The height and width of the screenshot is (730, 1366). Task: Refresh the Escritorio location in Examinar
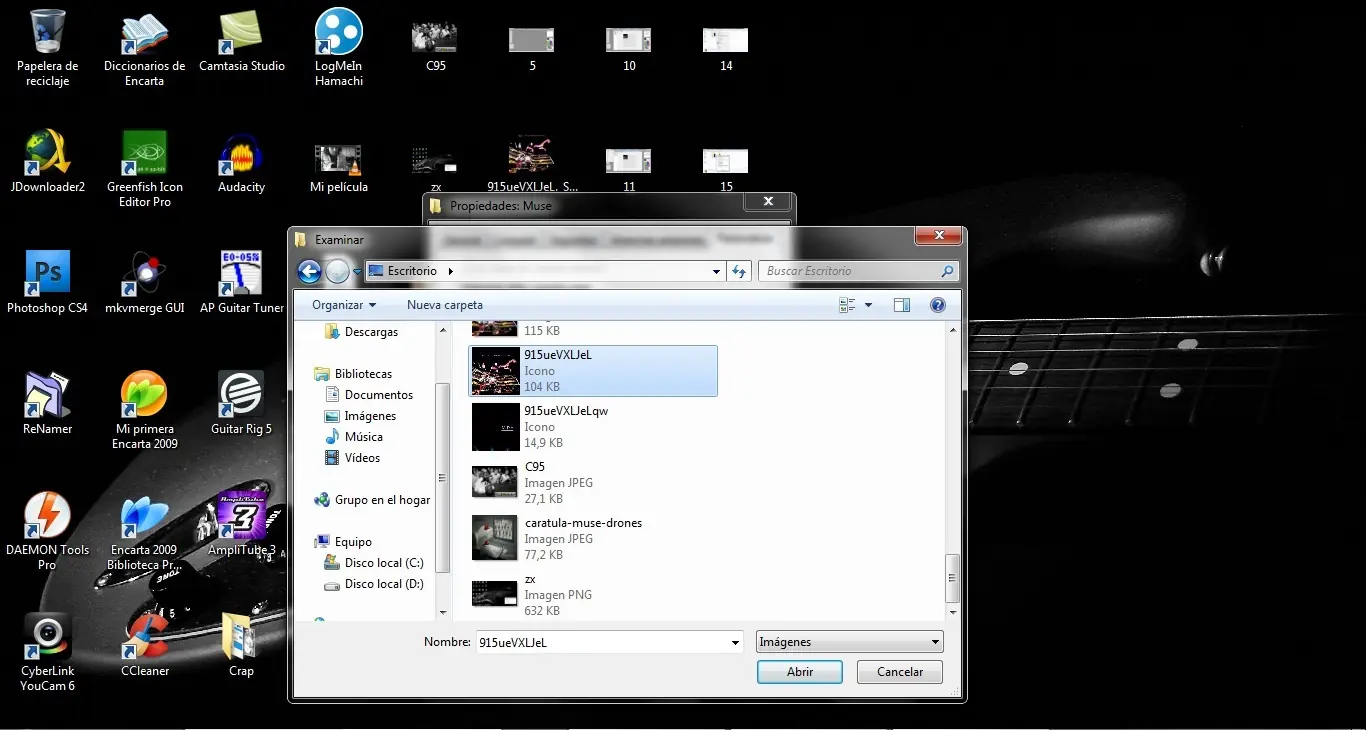(739, 271)
